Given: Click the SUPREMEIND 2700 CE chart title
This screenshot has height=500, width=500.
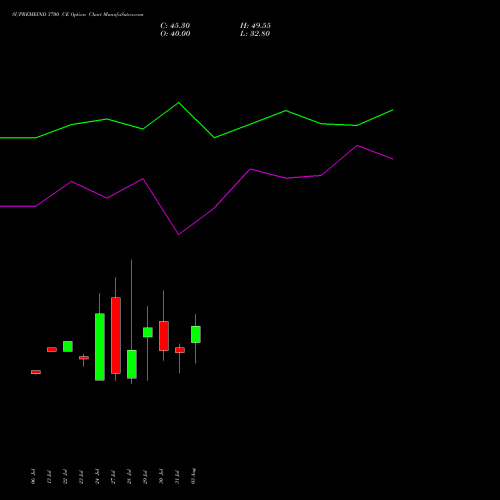Looking at the screenshot, I should (78, 15).
